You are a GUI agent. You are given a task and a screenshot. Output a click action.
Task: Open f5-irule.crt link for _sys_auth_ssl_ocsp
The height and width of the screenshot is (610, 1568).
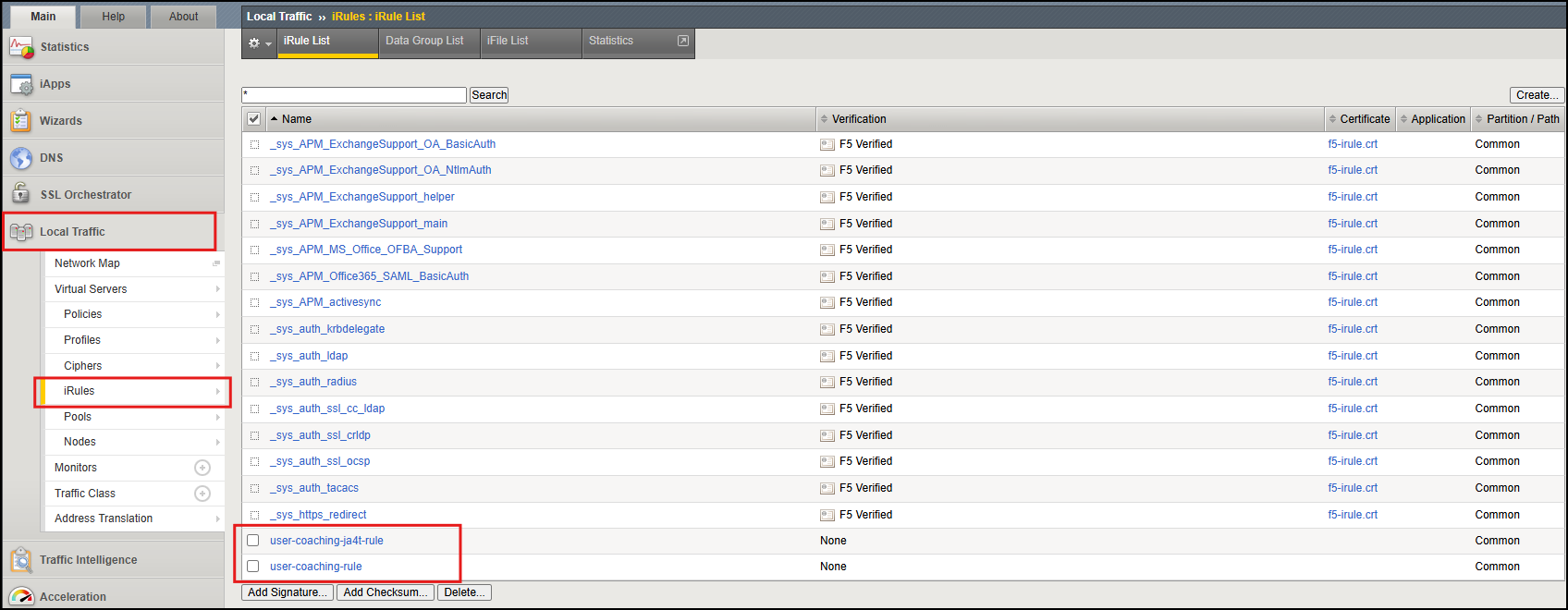point(1353,461)
